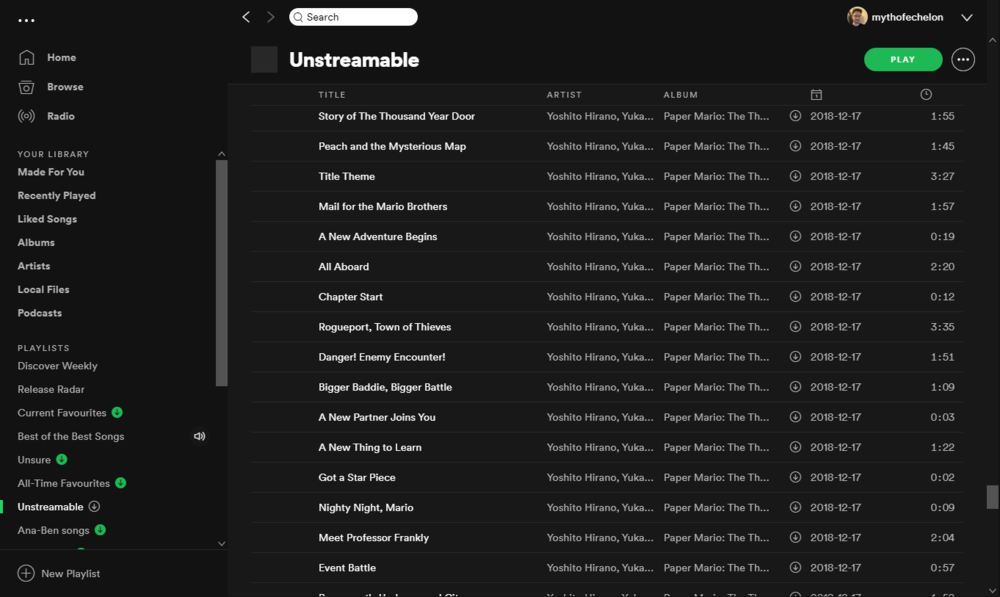Screen dimensions: 1000x597
Task: Click the mythofechelon profile avatar
Action: tap(857, 17)
